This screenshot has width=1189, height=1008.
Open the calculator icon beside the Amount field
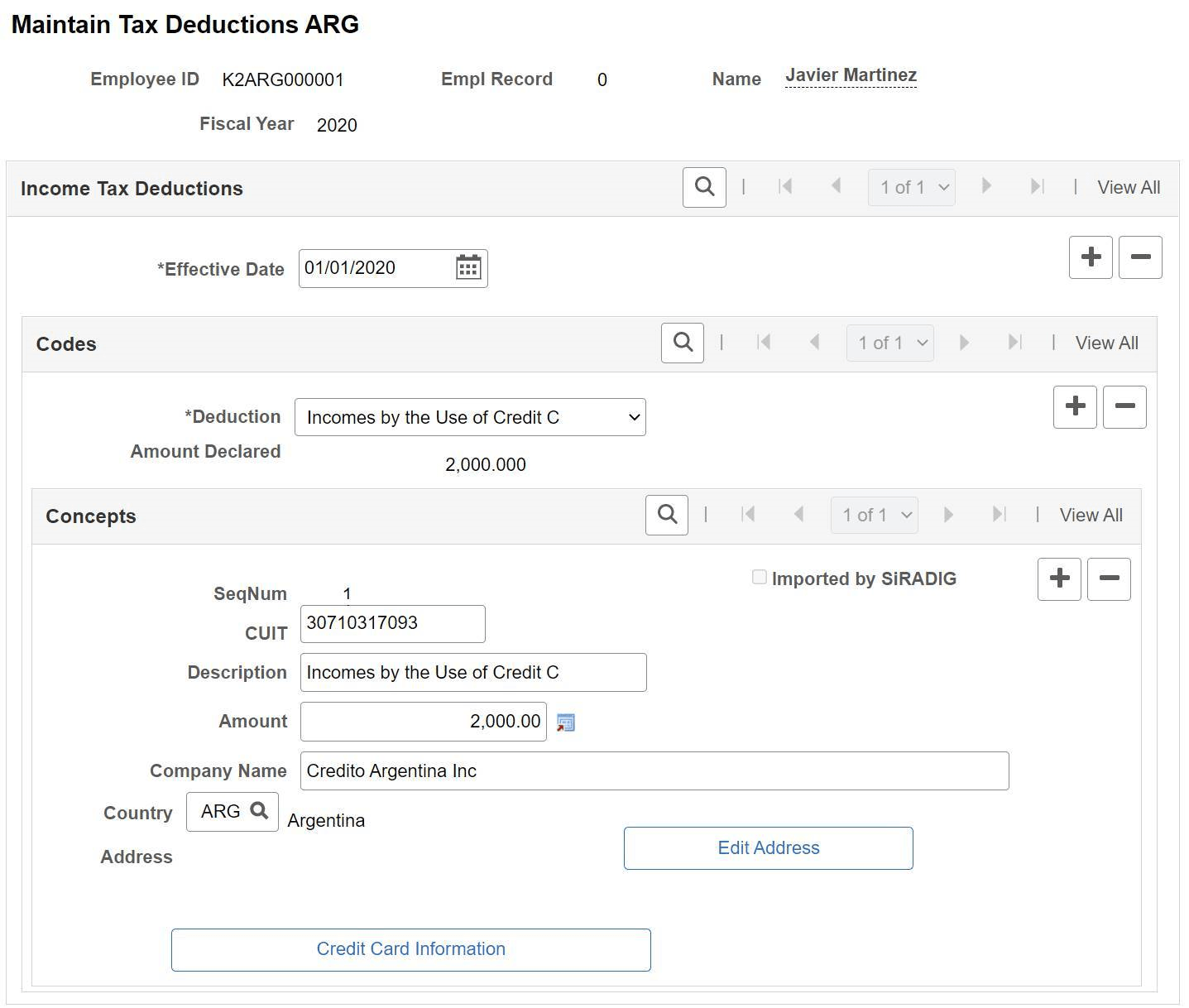[x=565, y=722]
